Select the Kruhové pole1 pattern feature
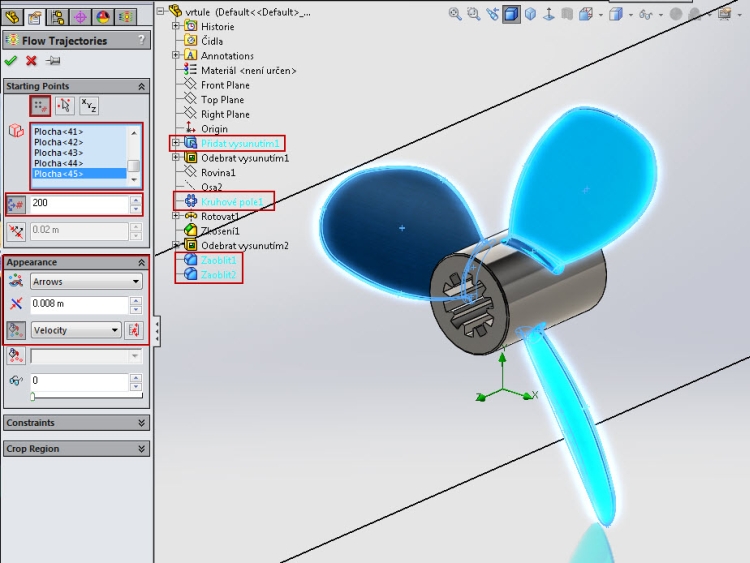Viewport: 750px width, 563px height. [x=232, y=202]
